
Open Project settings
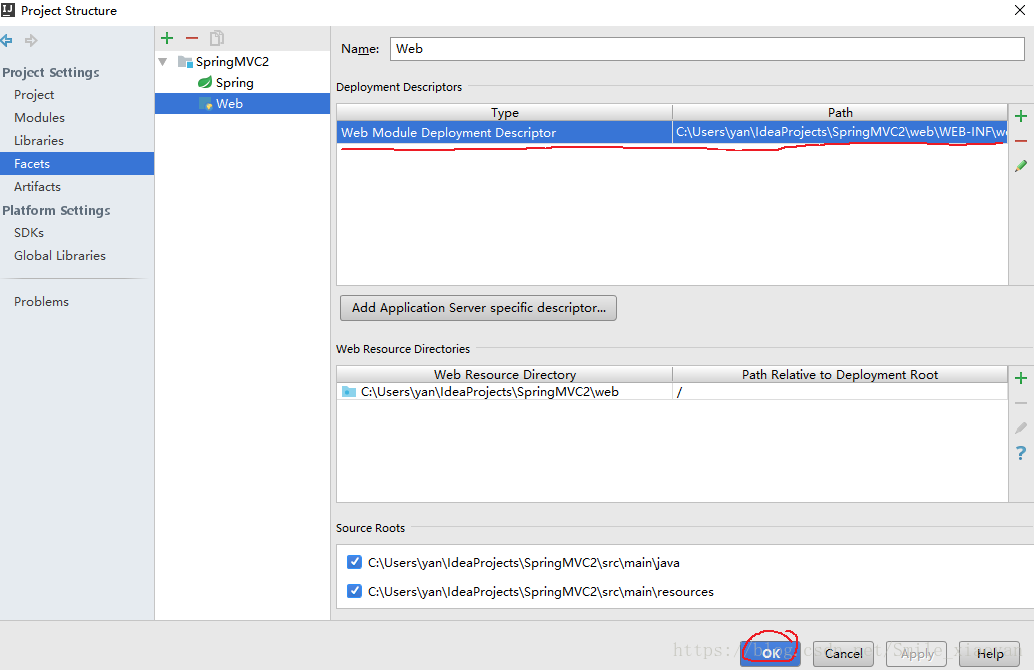click(x=34, y=94)
